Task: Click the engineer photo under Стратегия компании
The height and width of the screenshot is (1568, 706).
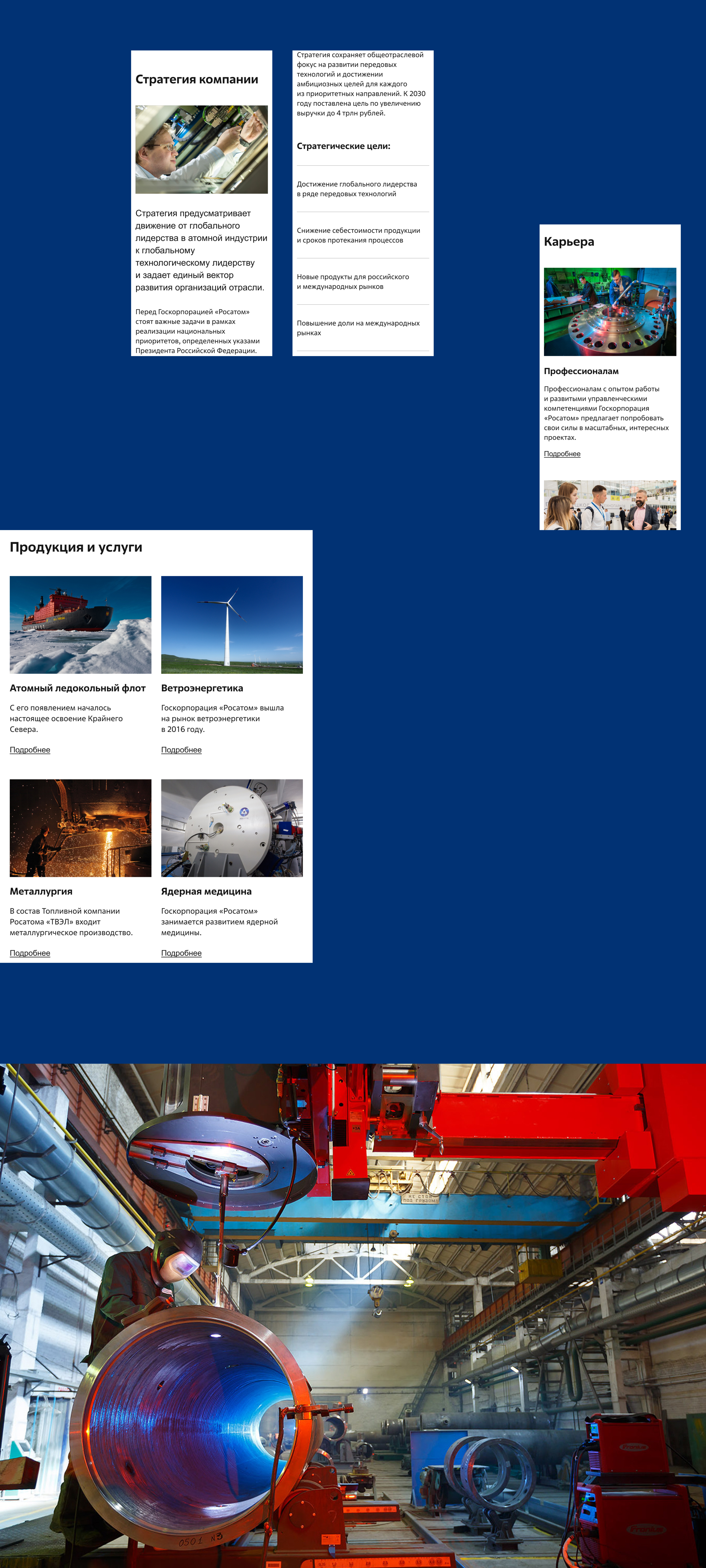Action: tap(201, 150)
